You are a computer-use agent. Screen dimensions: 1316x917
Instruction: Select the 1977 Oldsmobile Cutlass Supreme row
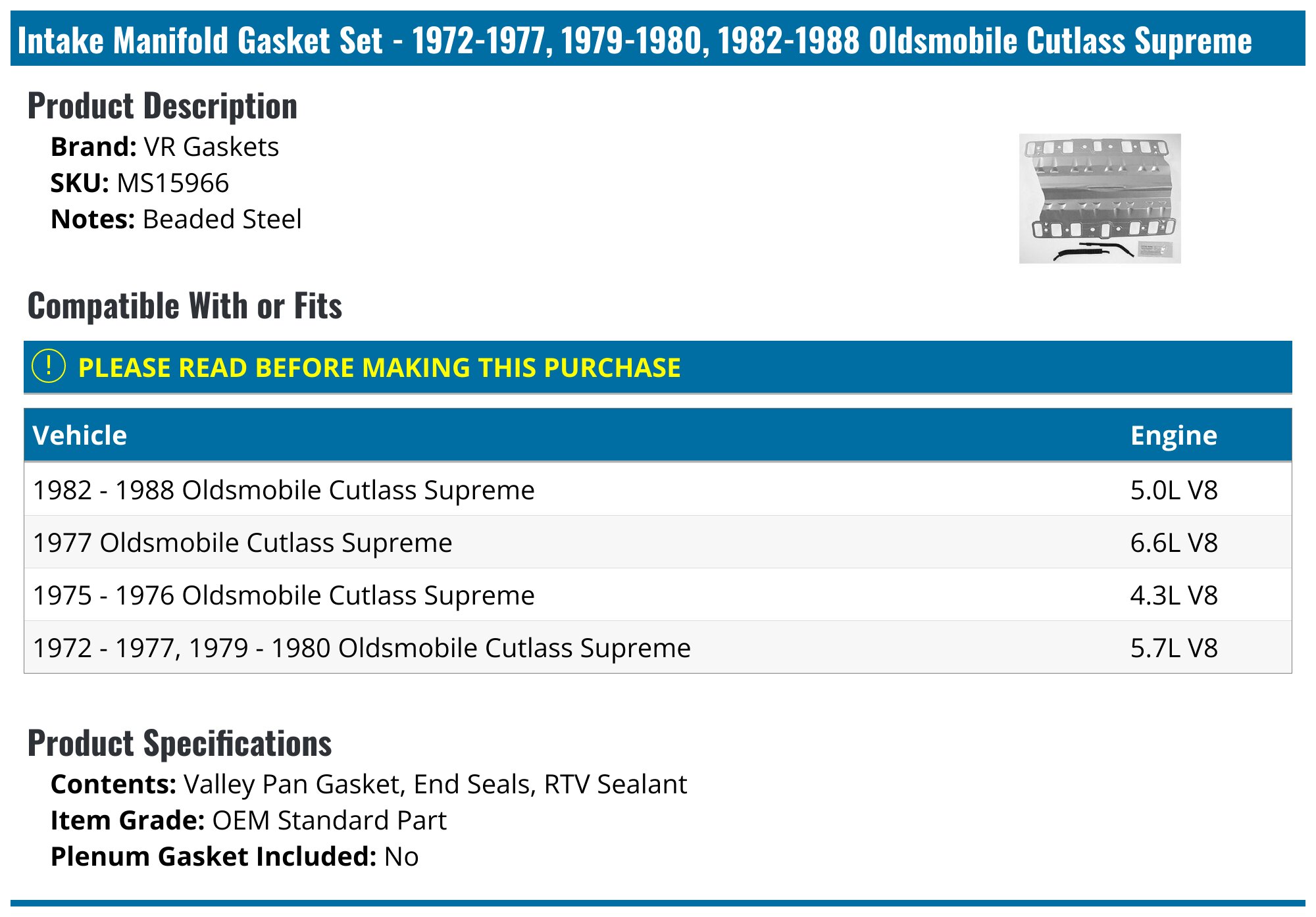[x=243, y=543]
